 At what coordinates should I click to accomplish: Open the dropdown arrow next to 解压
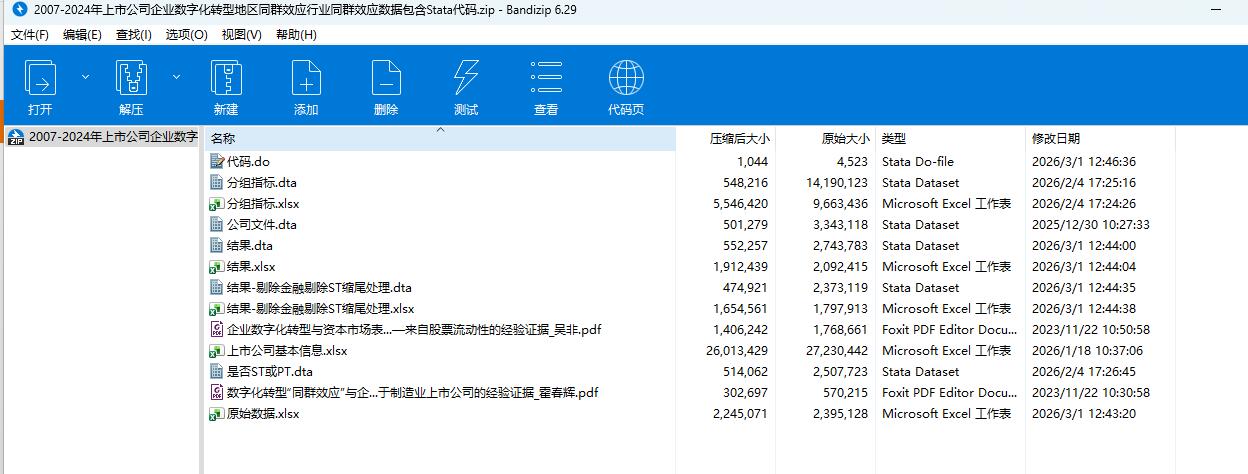point(176,76)
